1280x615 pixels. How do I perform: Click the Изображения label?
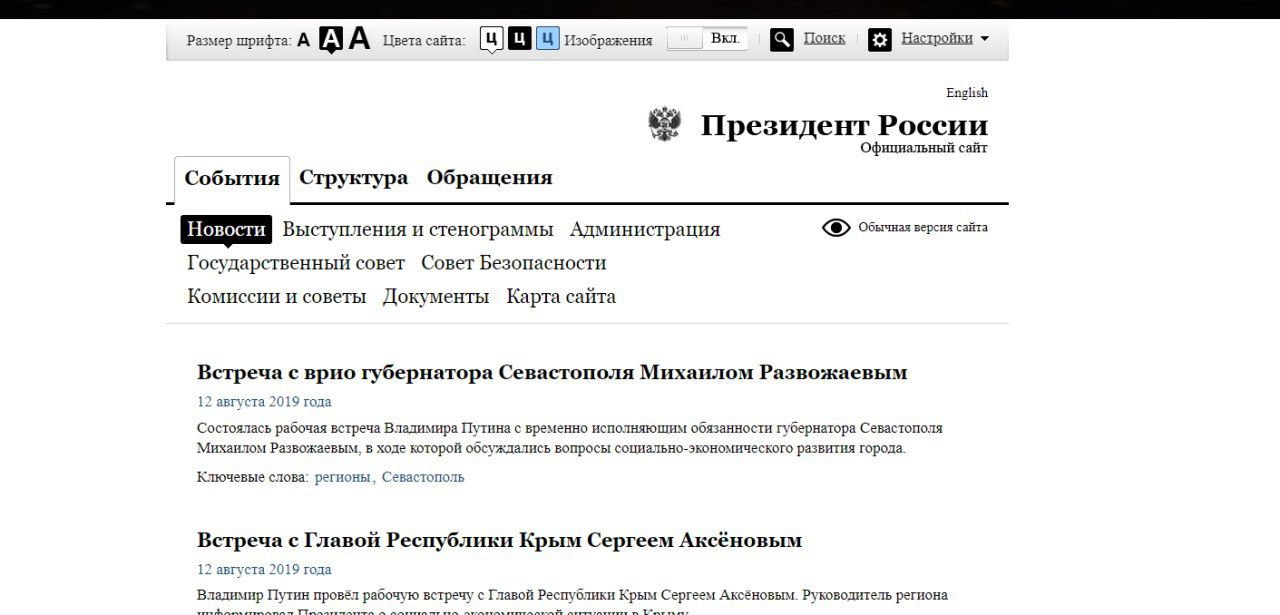[x=608, y=41]
